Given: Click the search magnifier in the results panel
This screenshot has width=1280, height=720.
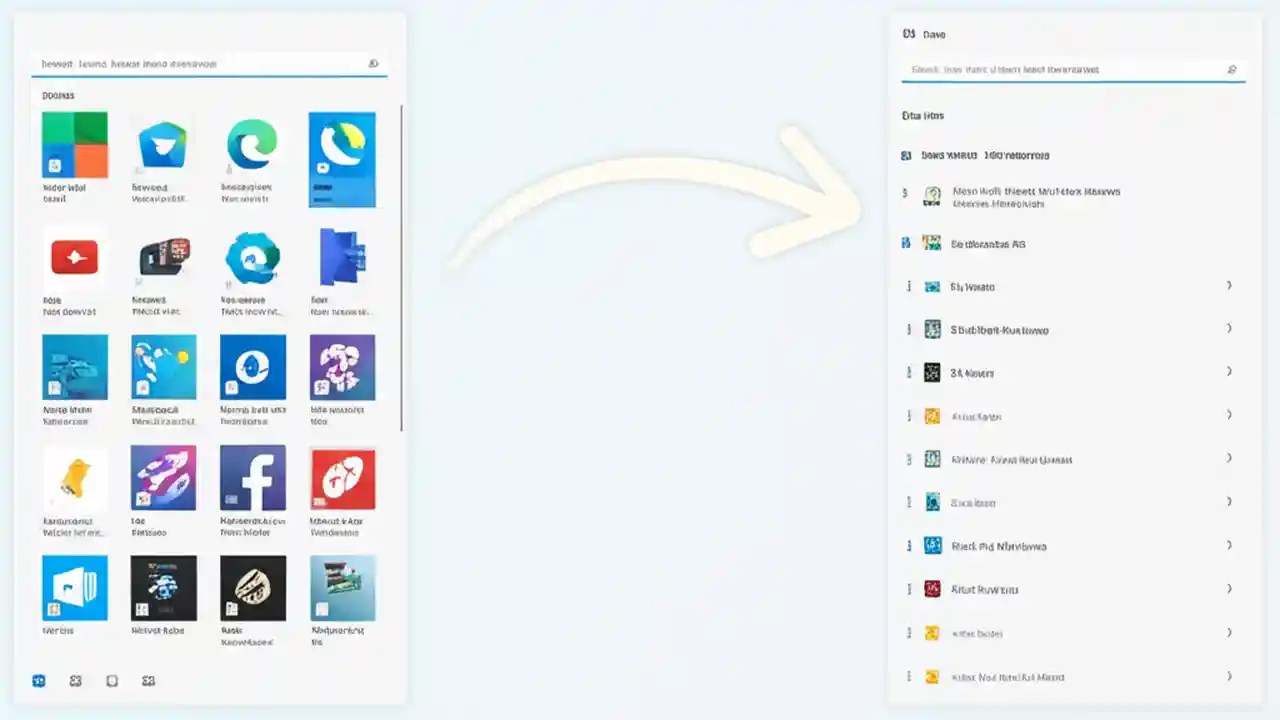Looking at the screenshot, I should coord(1232,69).
